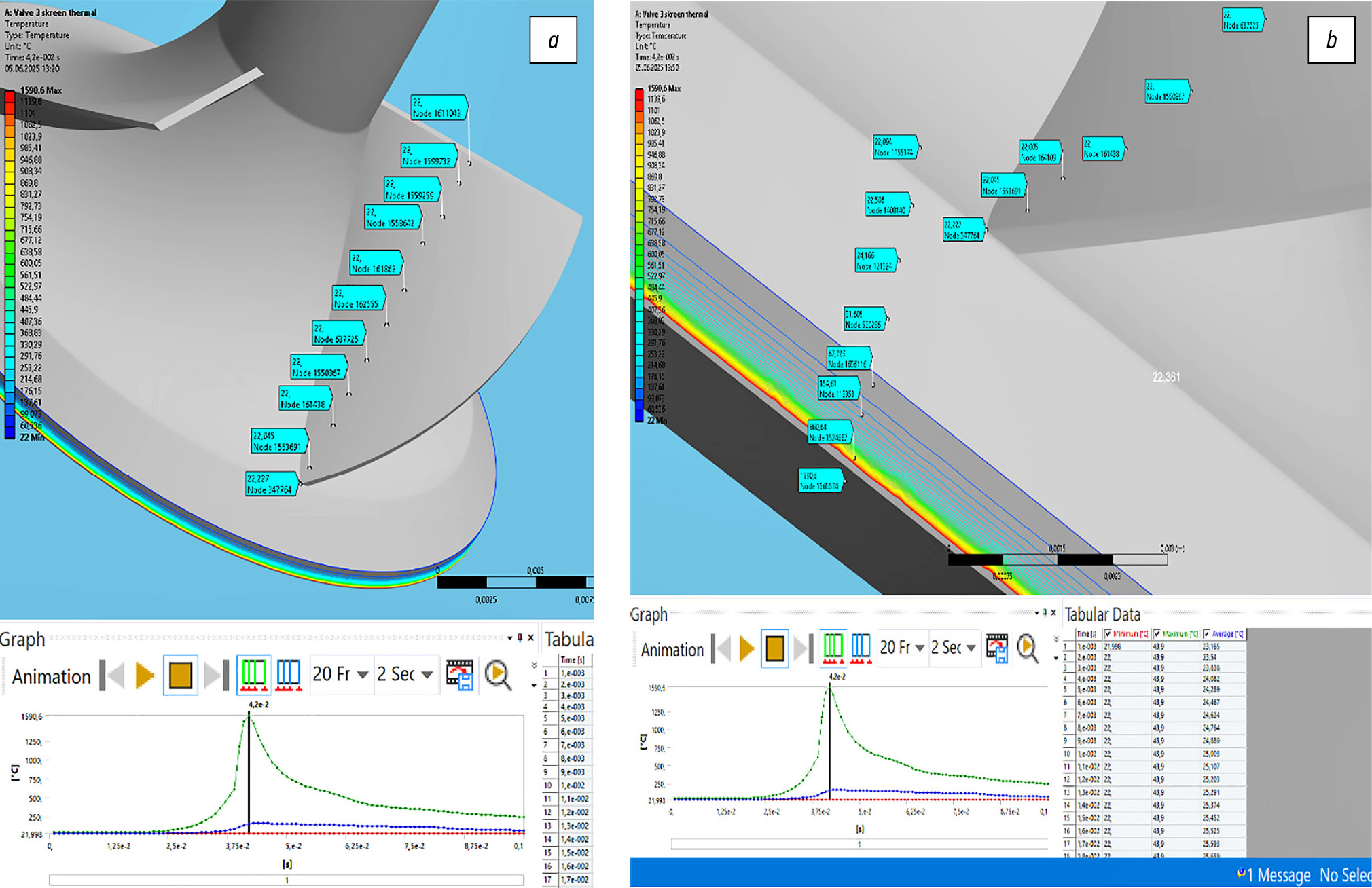Select blue Result Sets icon in right toolbar
The image size is (1372, 888).
pos(861,648)
